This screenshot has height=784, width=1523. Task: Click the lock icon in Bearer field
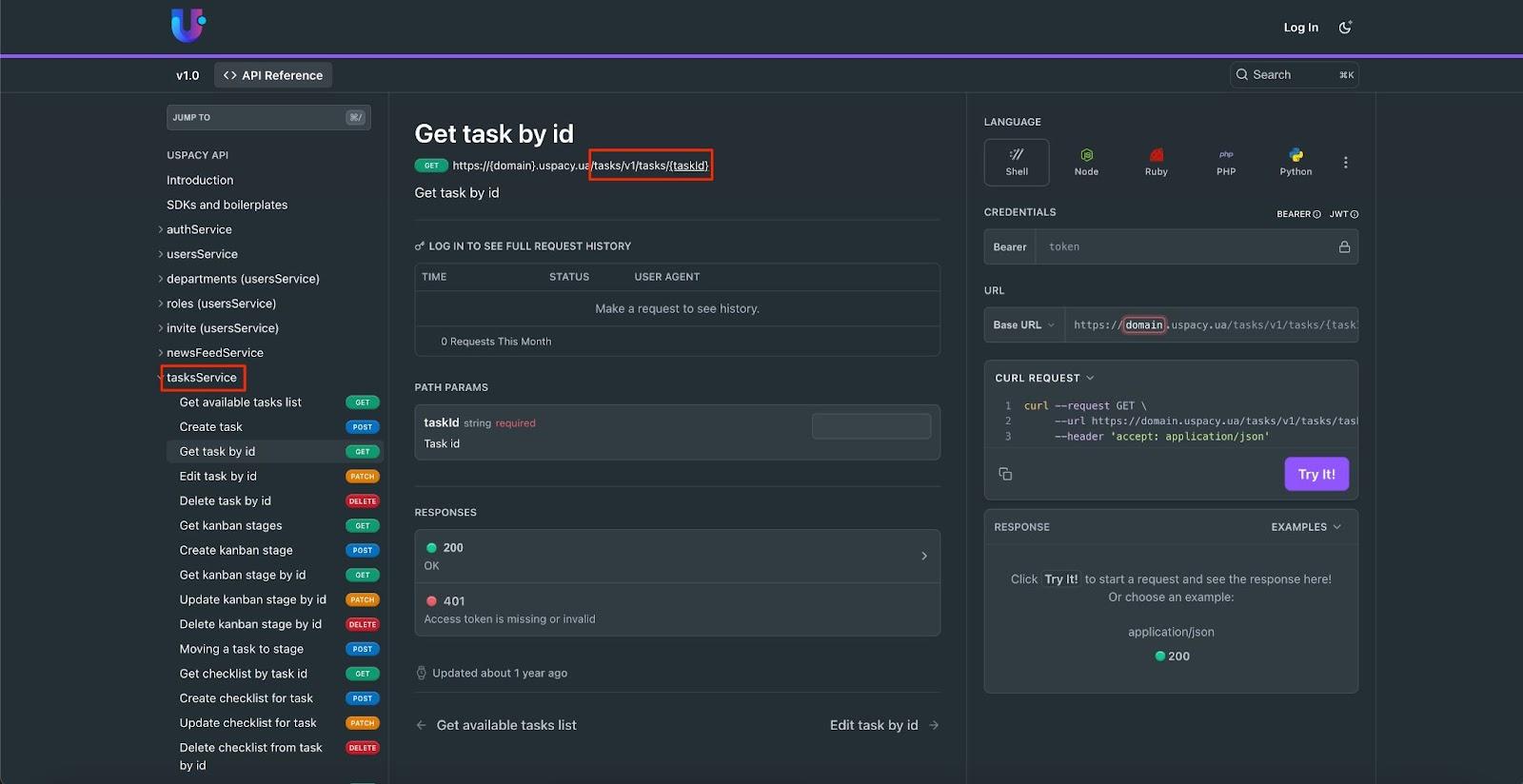point(1344,247)
